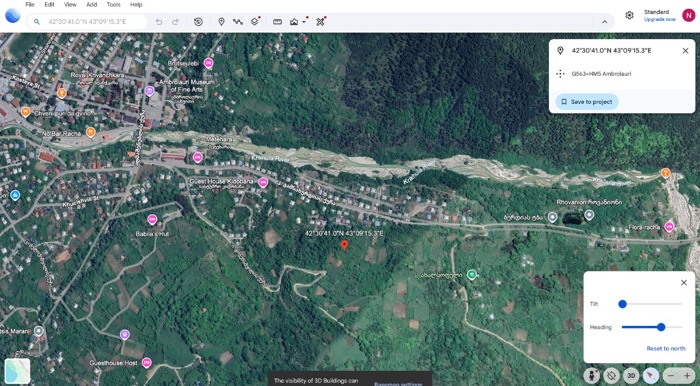
Task: Open the minimap thumbnail
Action: [17, 371]
